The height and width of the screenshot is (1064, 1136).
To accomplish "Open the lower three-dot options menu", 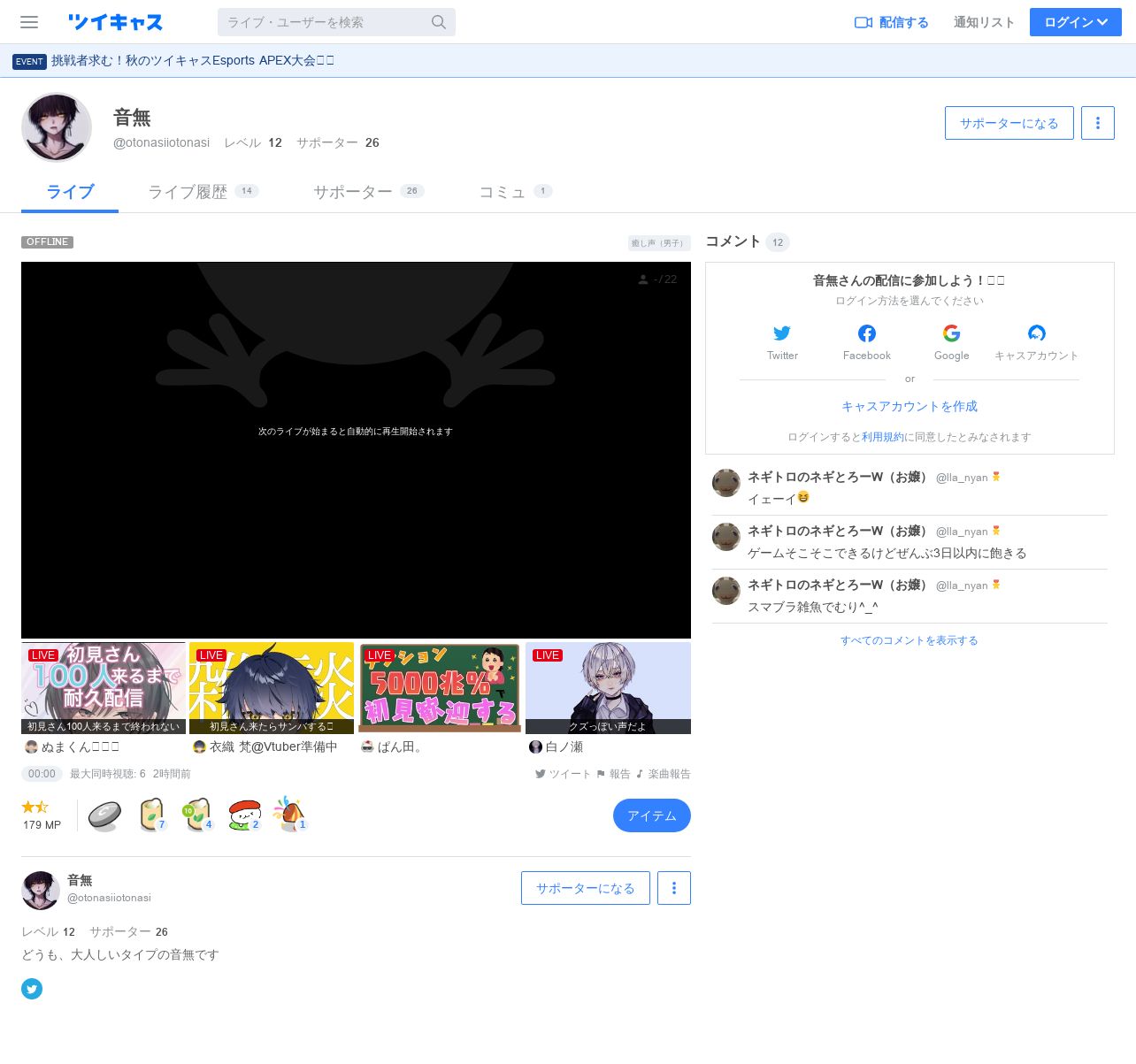I will point(674,888).
